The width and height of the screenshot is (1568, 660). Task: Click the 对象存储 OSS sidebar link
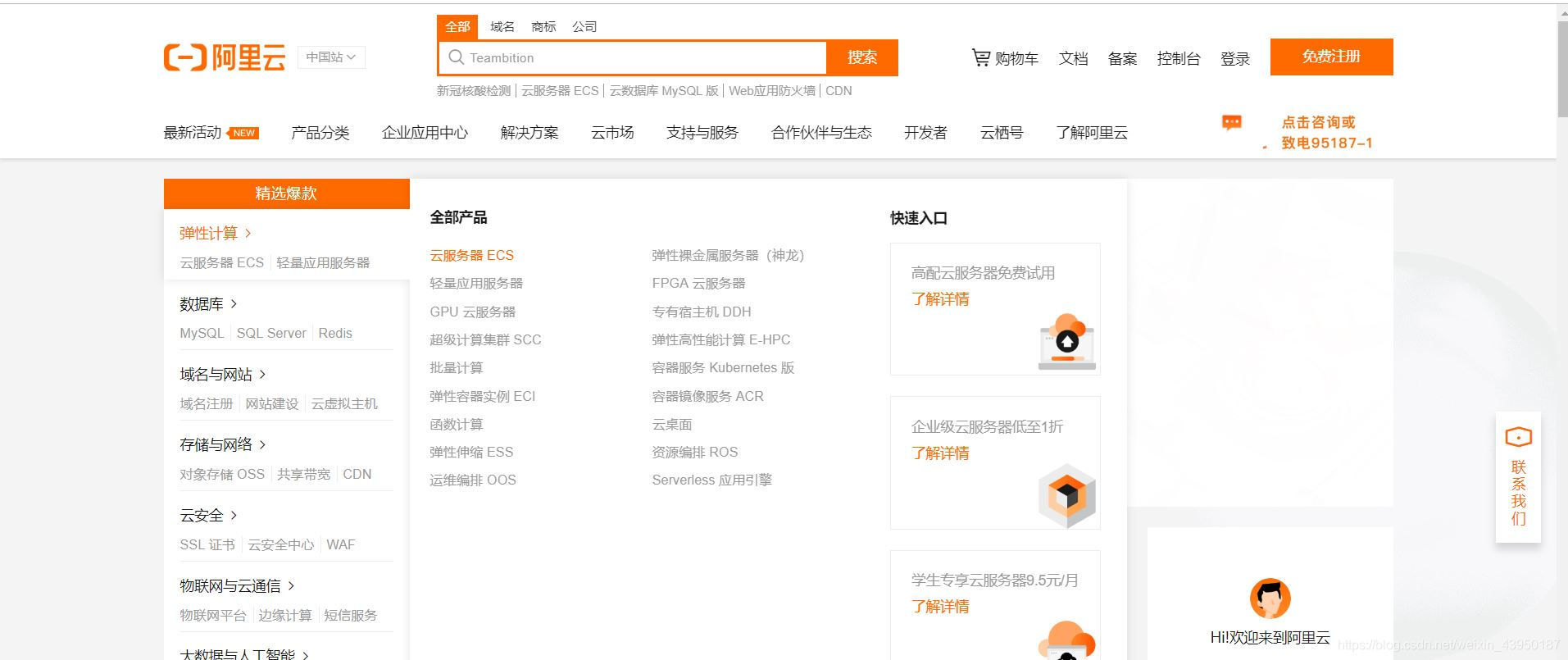coord(222,475)
